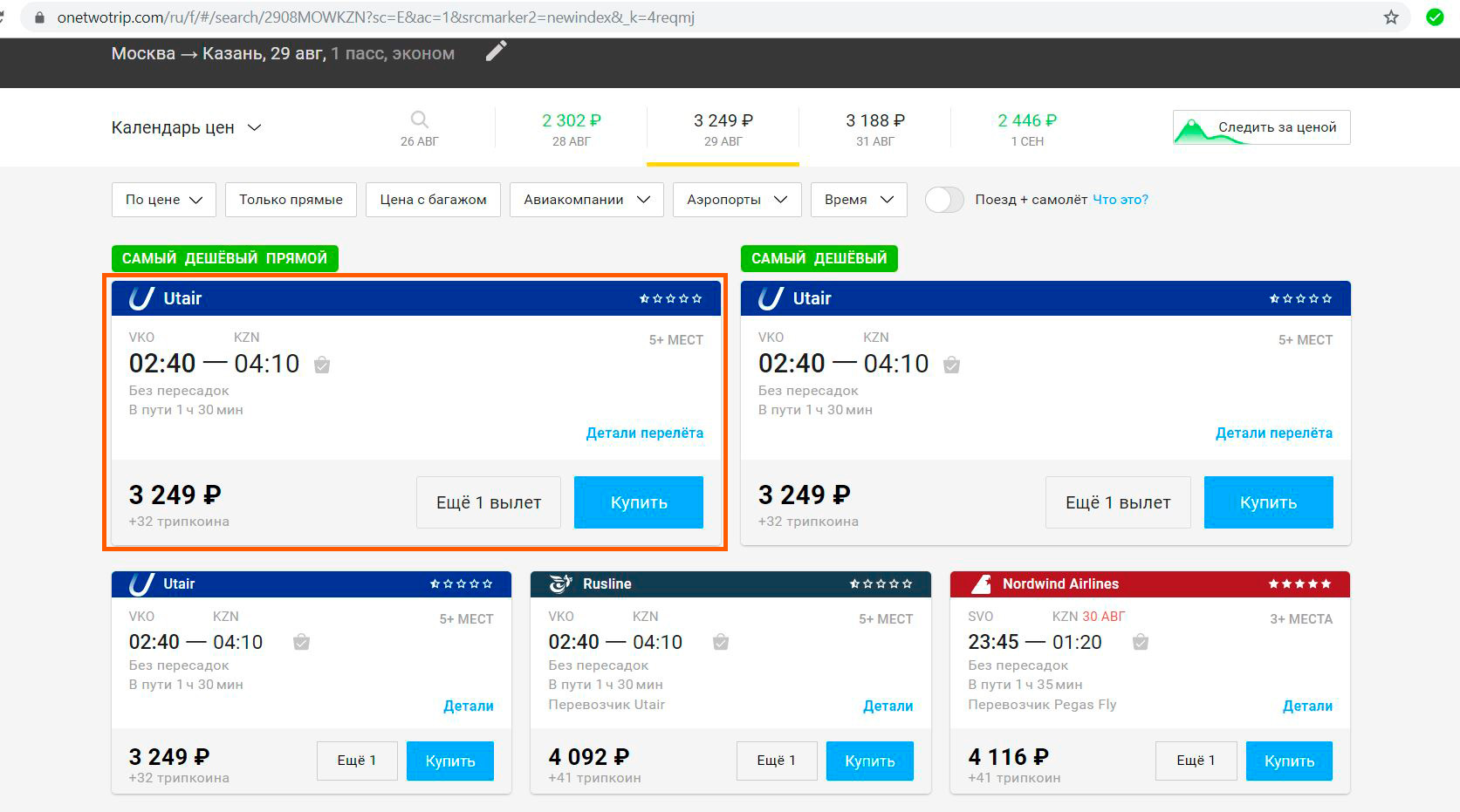Open Детали link in Nordwind Airlines card
The width and height of the screenshot is (1460, 812).
1307,706
